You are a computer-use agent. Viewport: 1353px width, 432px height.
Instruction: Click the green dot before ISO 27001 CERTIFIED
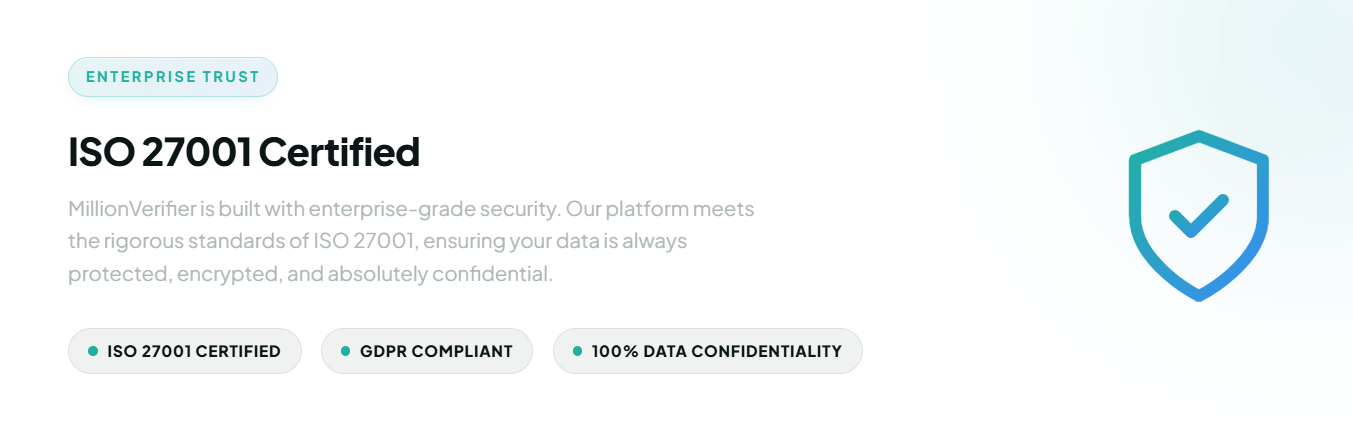(x=93, y=351)
